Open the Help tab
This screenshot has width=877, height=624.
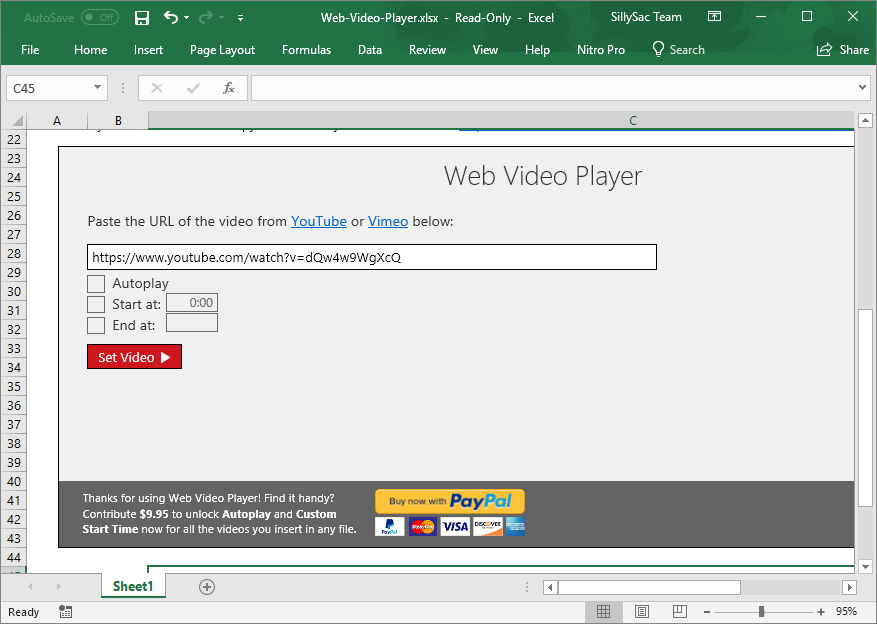click(x=537, y=50)
